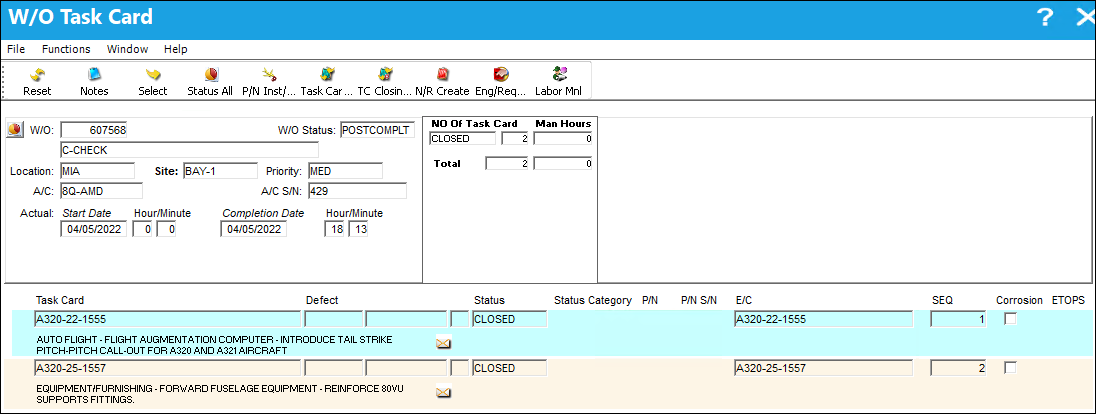Click the completion minute field 13

(x=358, y=229)
